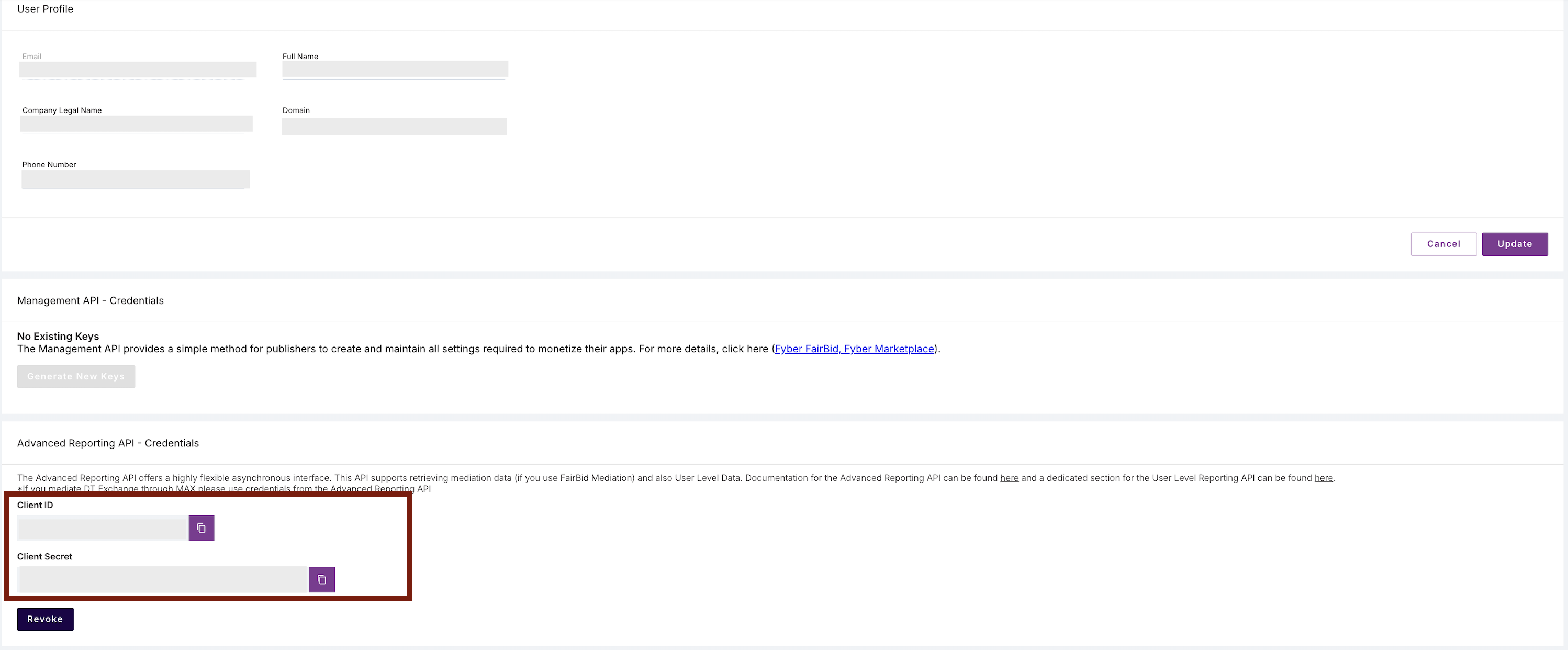Click the User Profile section heading
Screen dimensions: 1568x650
pos(45,8)
